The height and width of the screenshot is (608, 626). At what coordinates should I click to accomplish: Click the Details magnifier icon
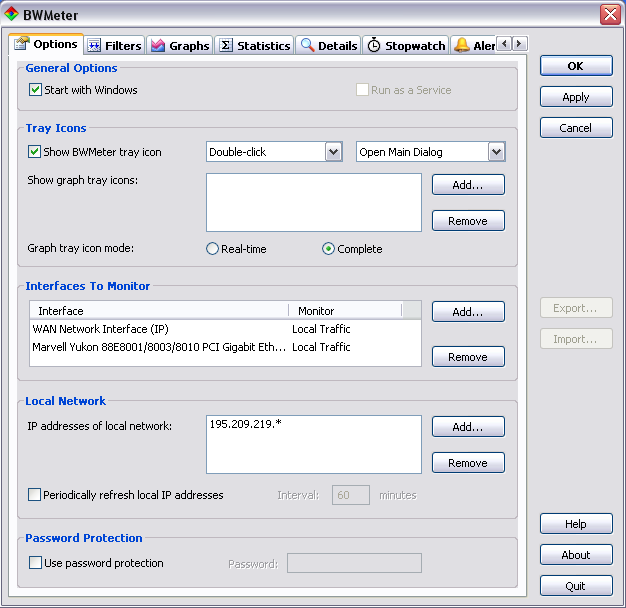click(x=307, y=46)
